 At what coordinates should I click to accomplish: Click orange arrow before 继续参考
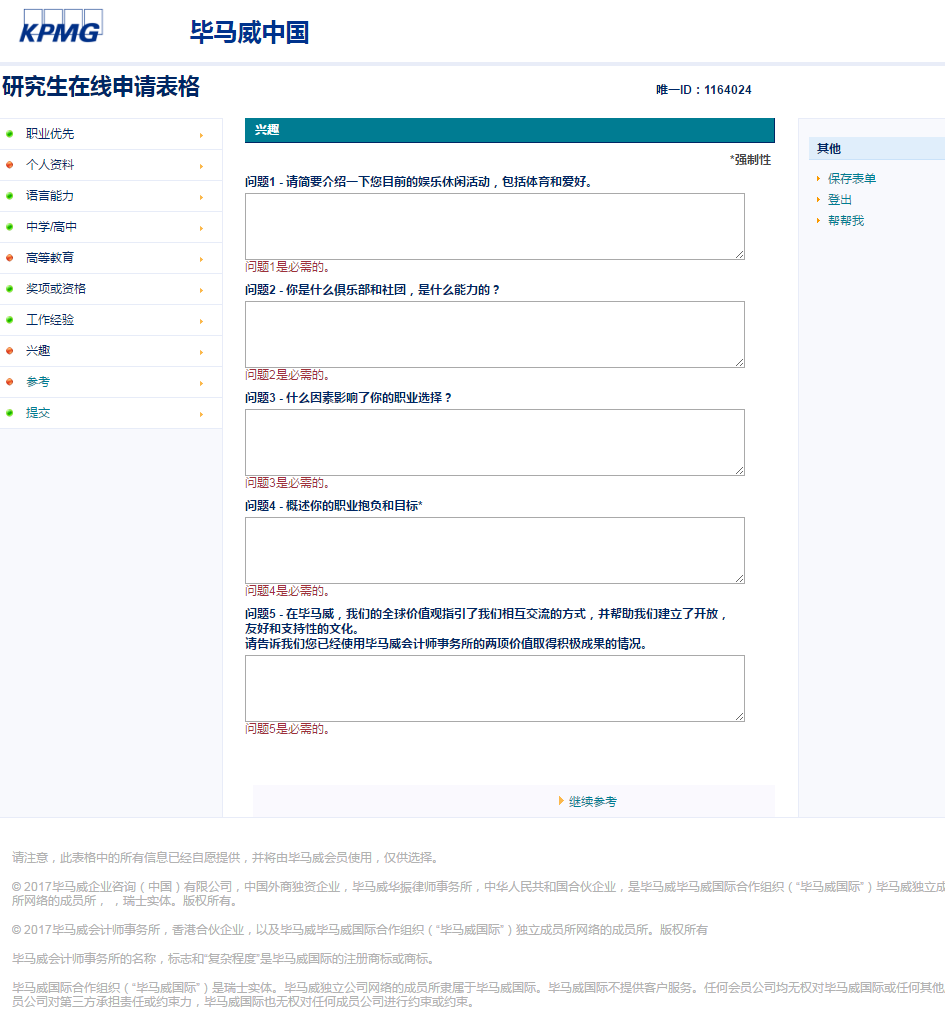click(561, 801)
